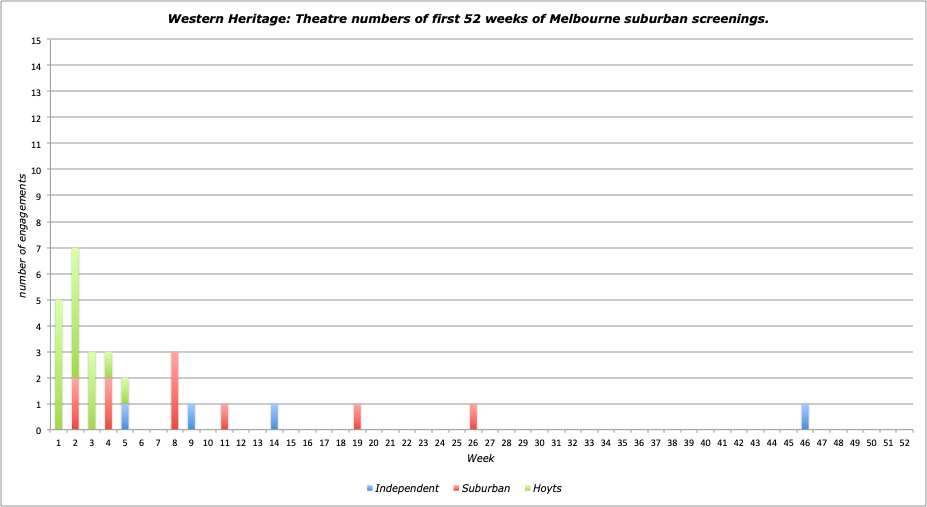Select the red bar at week 26
927x507 pixels.
click(473, 417)
